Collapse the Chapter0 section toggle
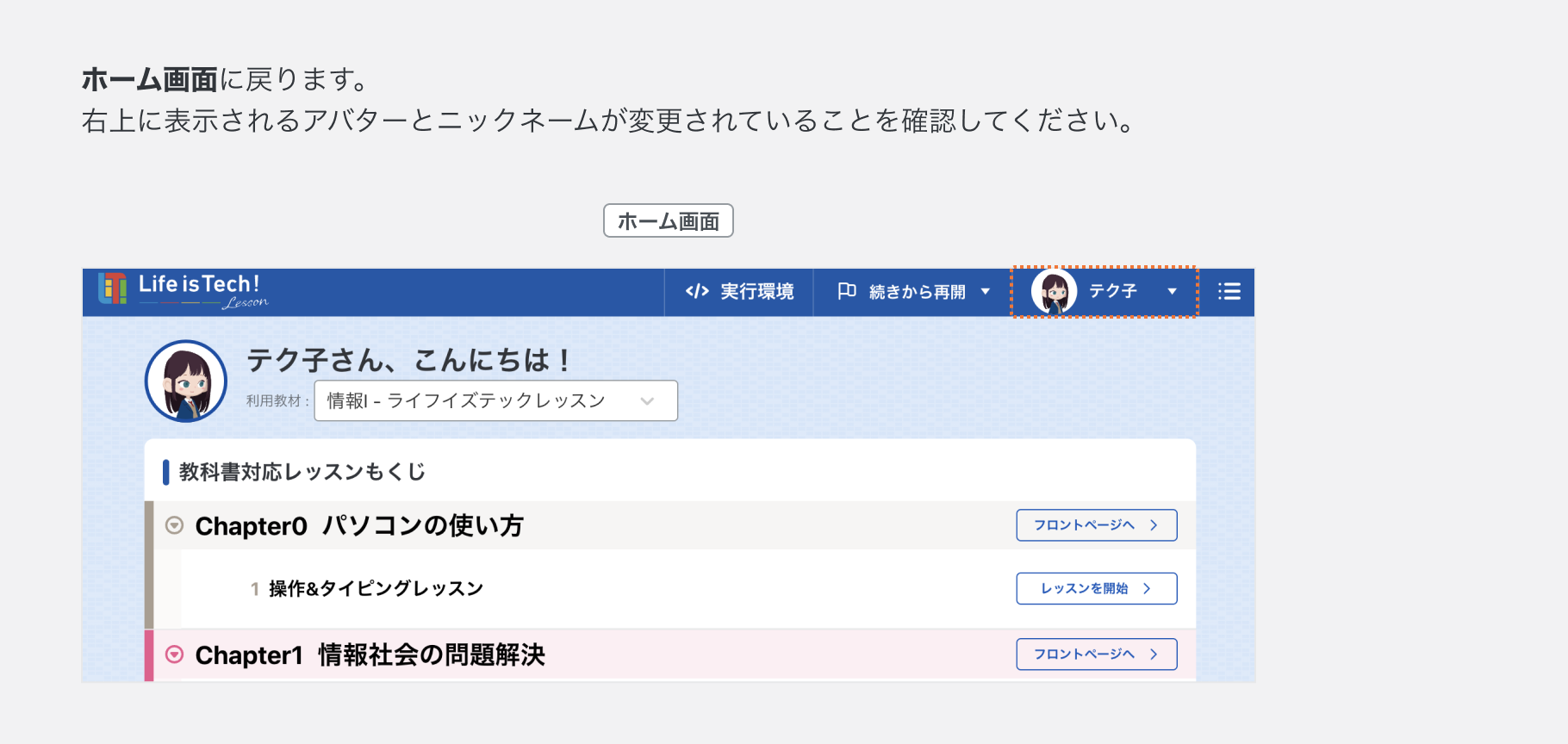 pyautogui.click(x=174, y=525)
